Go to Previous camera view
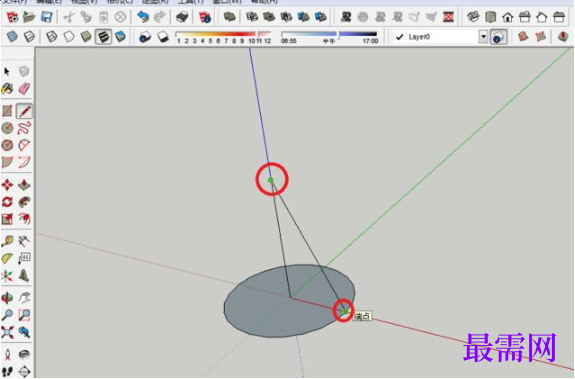 [24, 332]
